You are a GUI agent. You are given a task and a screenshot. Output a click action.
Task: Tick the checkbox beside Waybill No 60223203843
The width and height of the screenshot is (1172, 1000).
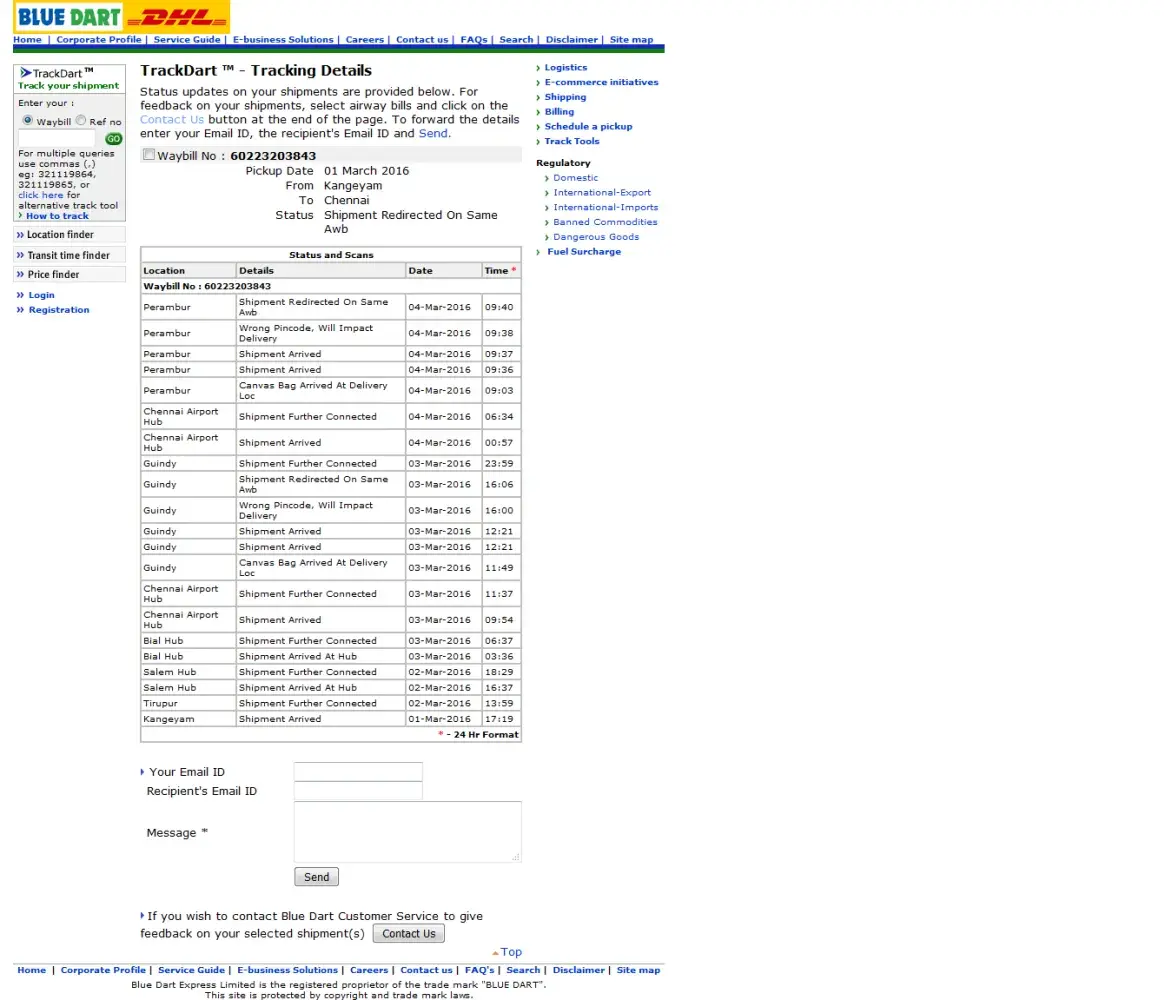(x=149, y=155)
